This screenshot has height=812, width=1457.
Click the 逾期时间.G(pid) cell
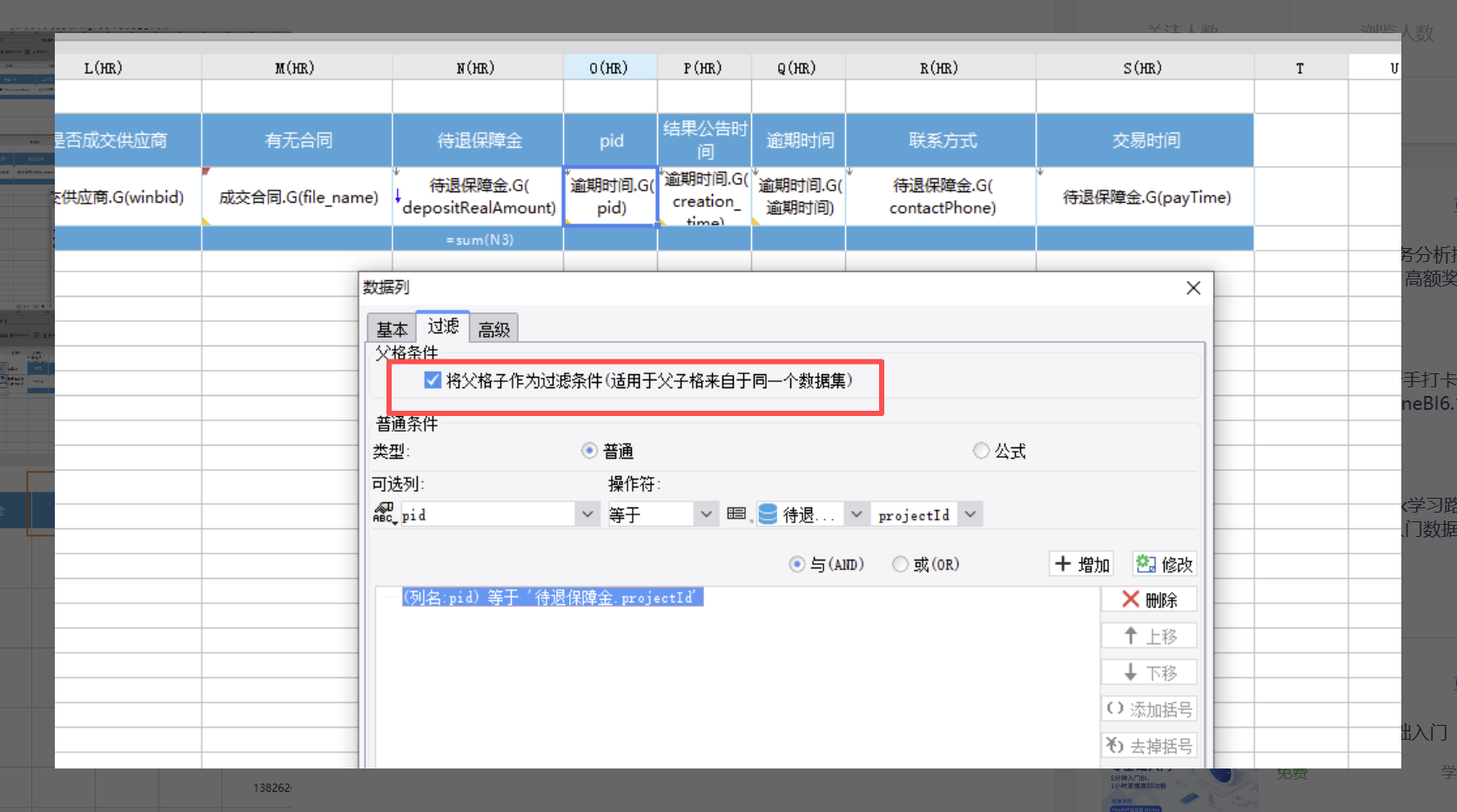610,197
